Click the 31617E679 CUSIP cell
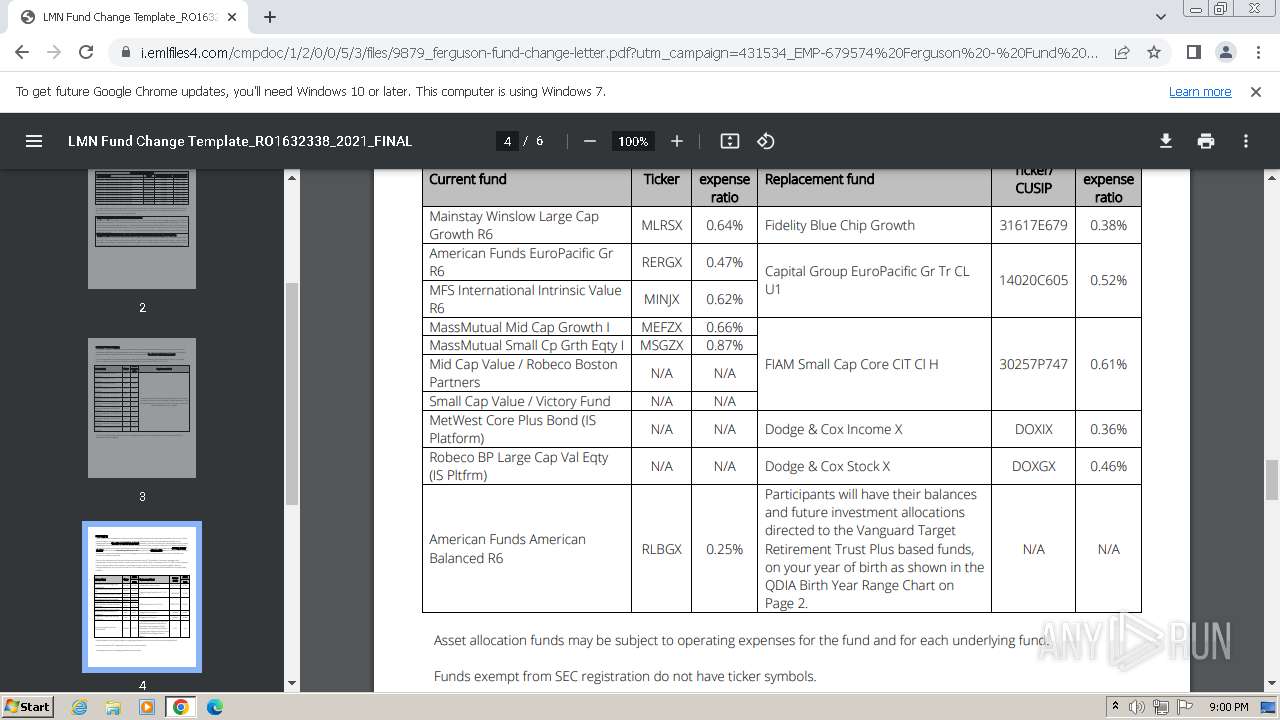Viewport: 1280px width, 720px height. [1033, 225]
